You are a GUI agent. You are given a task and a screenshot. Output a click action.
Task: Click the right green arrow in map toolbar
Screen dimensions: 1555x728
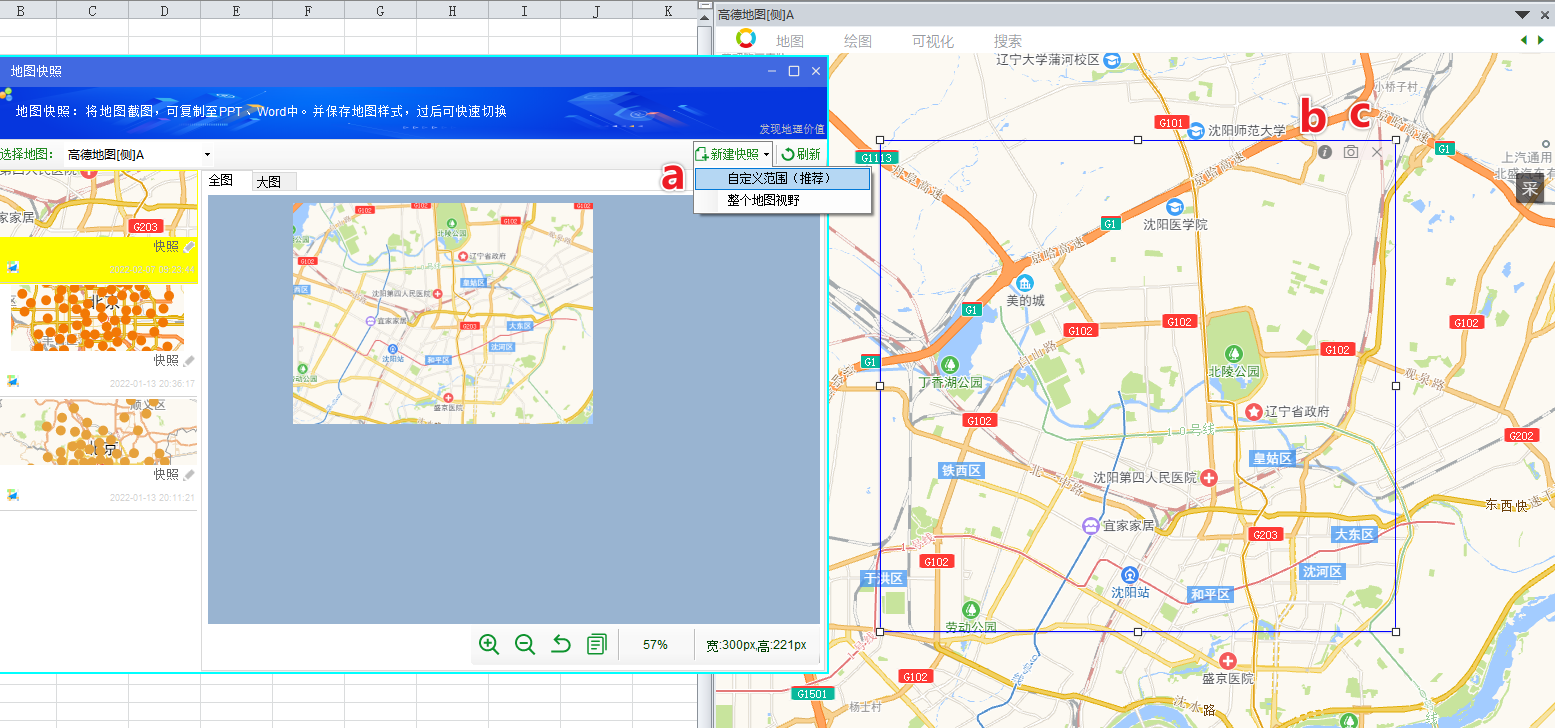[1539, 40]
